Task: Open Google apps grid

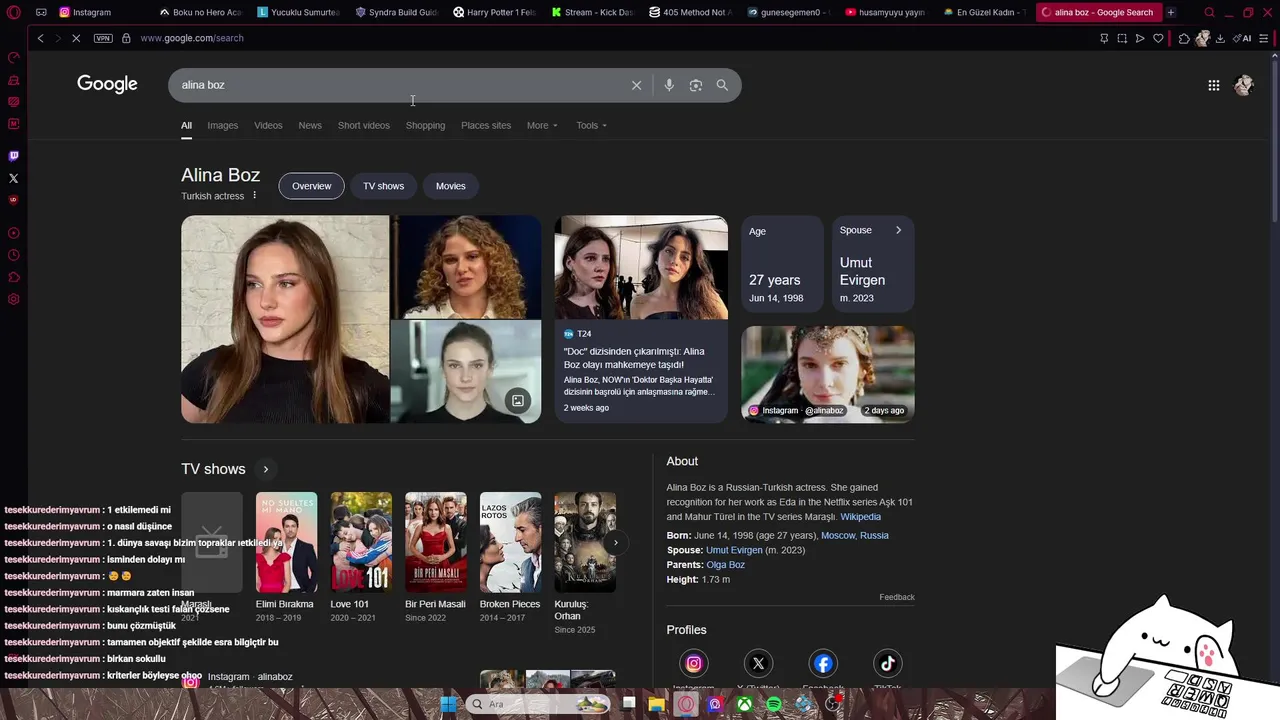Action: [1214, 85]
